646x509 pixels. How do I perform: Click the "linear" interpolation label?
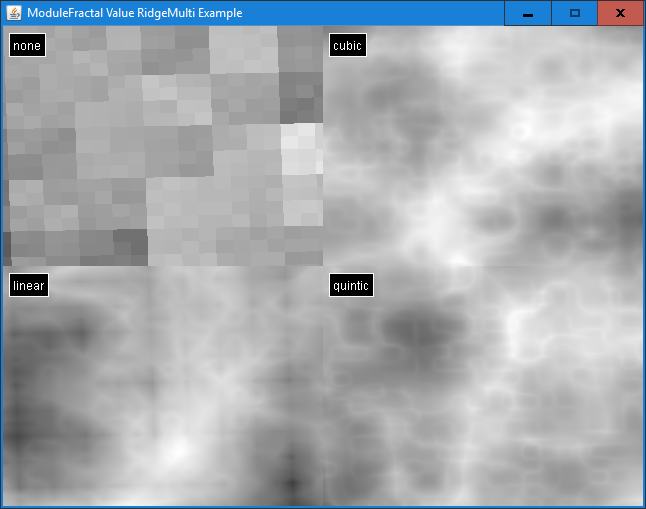click(x=28, y=286)
